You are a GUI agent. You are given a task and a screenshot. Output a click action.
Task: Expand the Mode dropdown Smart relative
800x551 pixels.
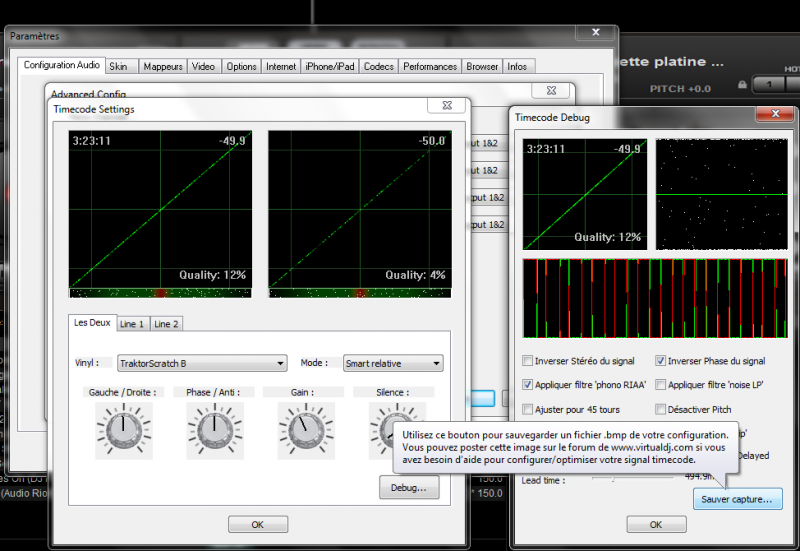coord(393,364)
